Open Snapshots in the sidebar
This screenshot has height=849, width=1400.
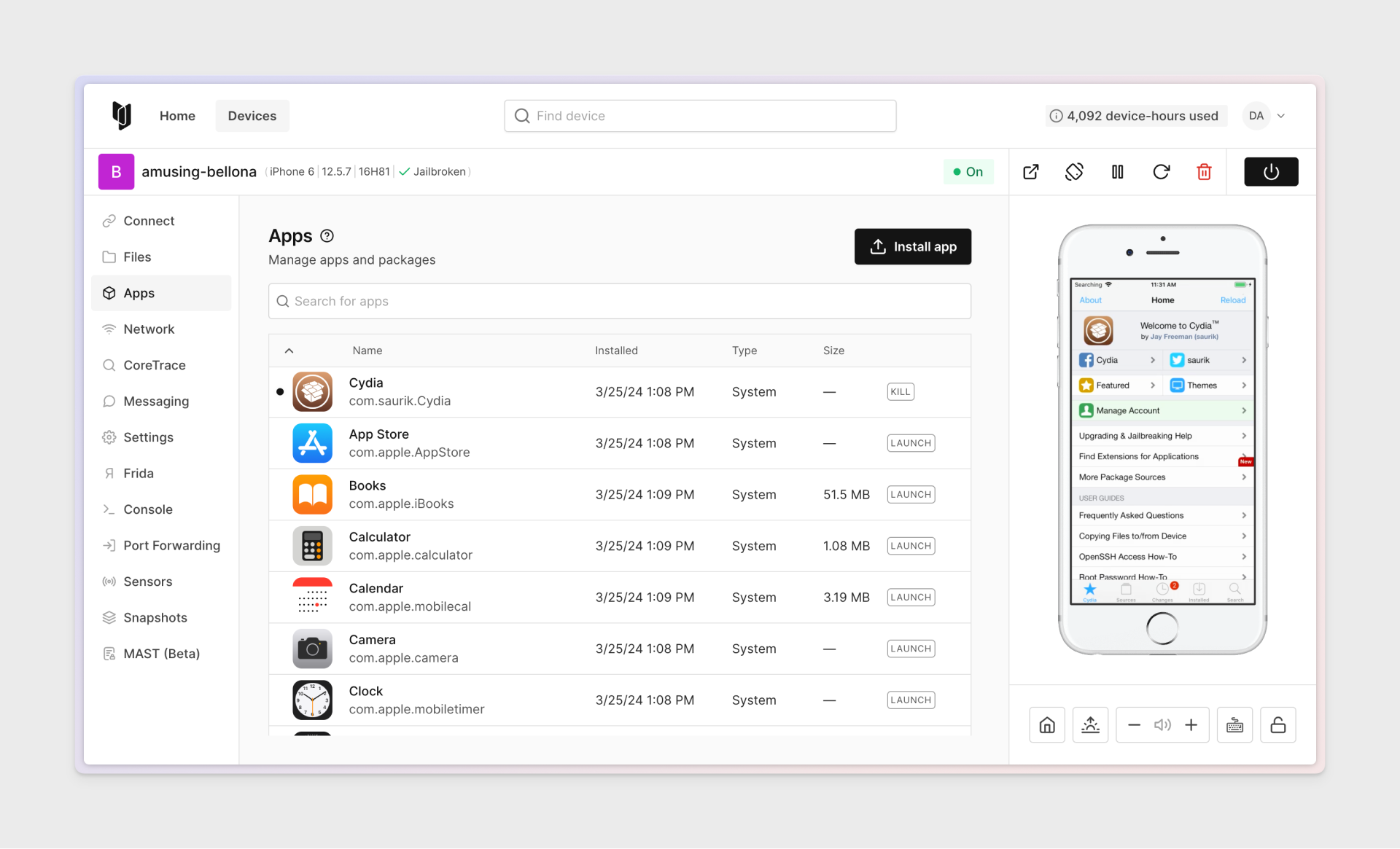click(161, 618)
